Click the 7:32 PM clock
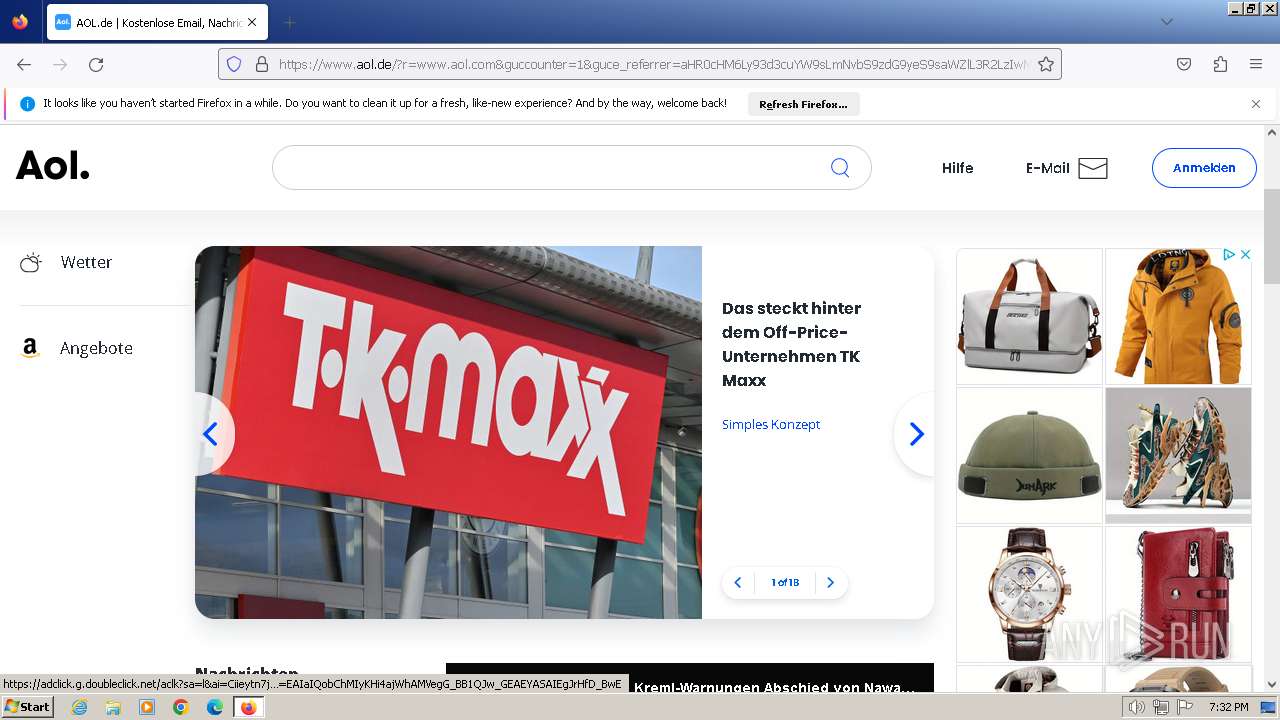1280x720 pixels. point(1228,707)
